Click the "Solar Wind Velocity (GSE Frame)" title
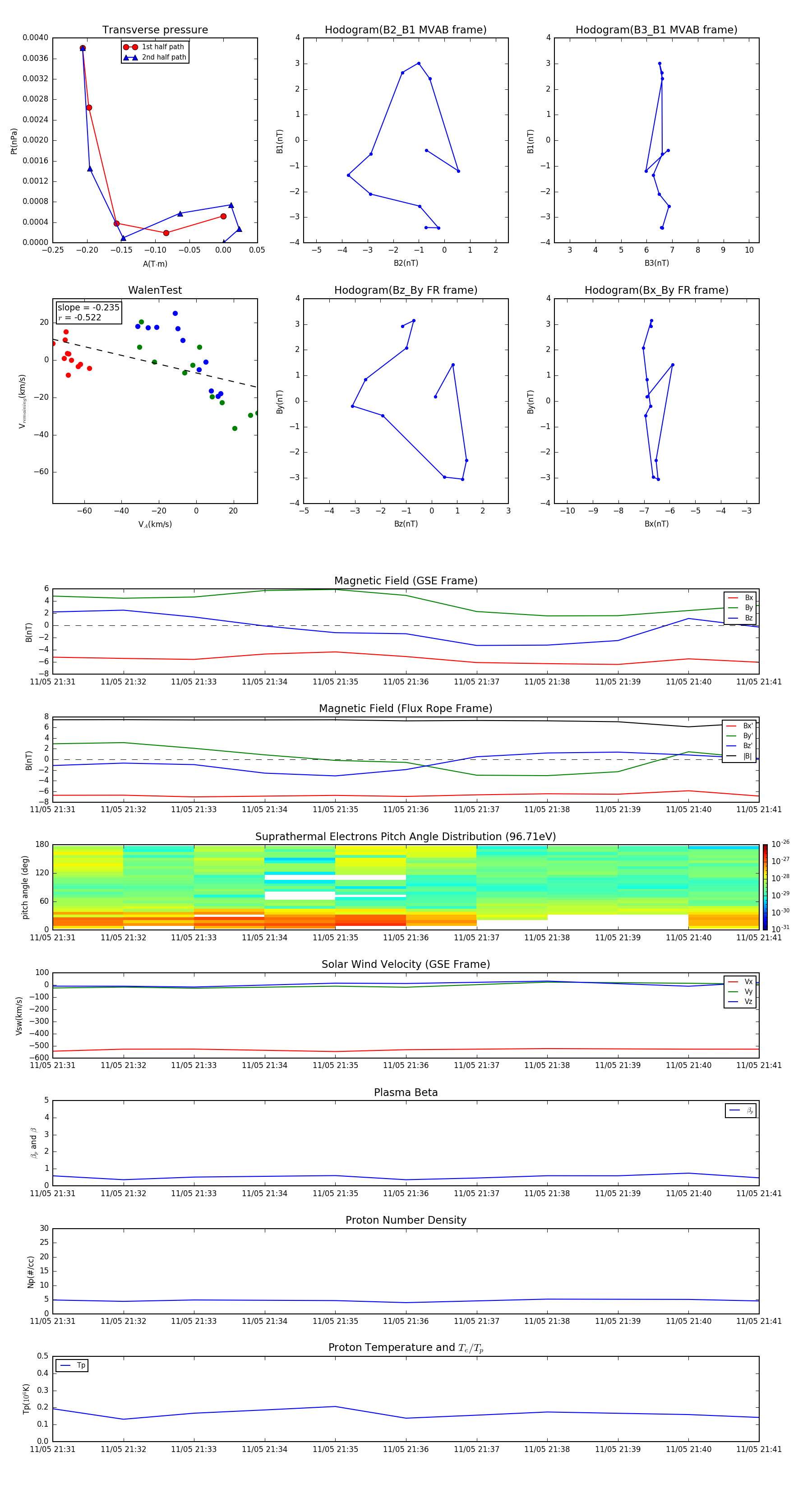The image size is (812, 1489). pyautogui.click(x=406, y=964)
